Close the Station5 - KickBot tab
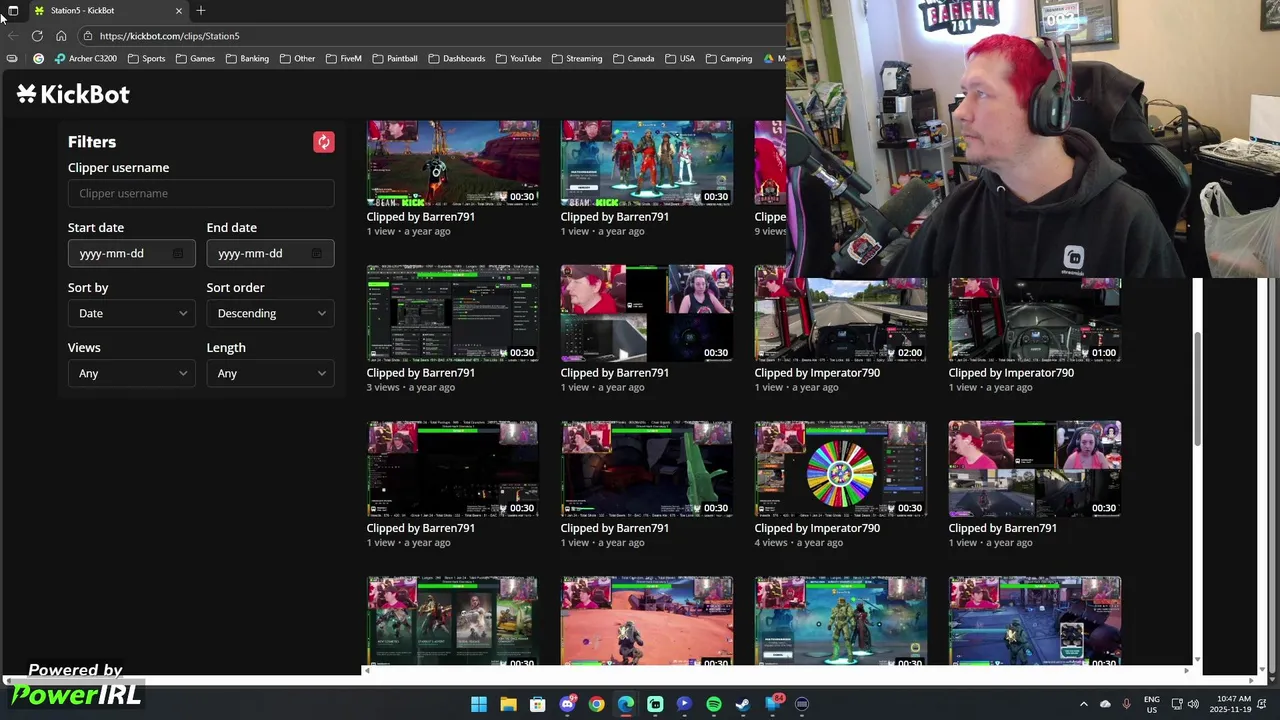Image resolution: width=1280 pixels, height=720 pixels. click(179, 10)
